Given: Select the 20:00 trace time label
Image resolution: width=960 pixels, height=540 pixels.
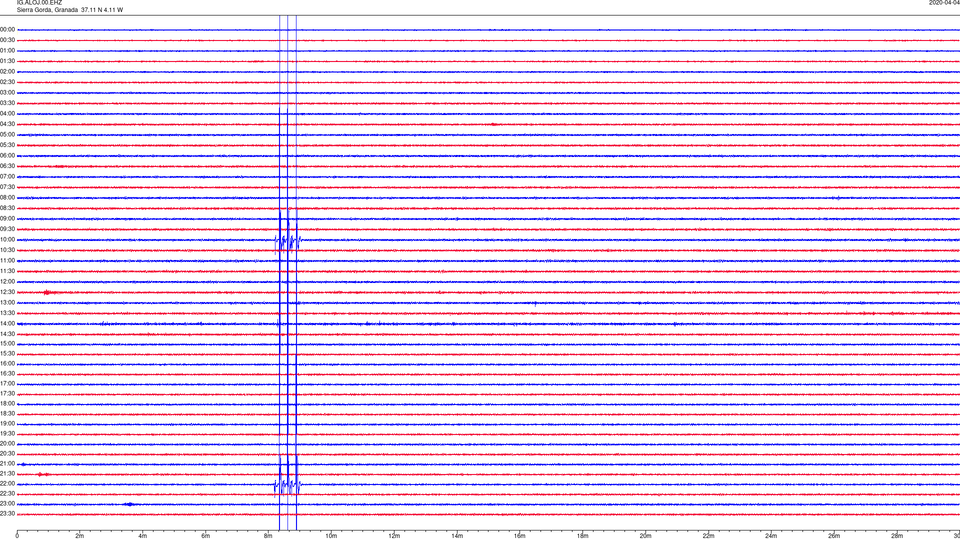Looking at the screenshot, I should click(x=7, y=444).
